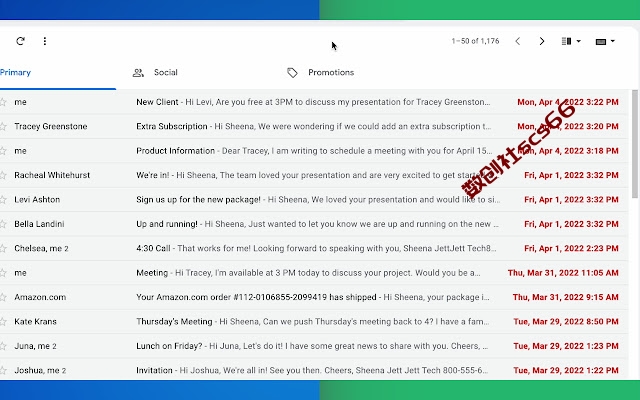Viewport: 640px width, 400px height.
Task: Open the Invitation conversation
Action: point(313,370)
